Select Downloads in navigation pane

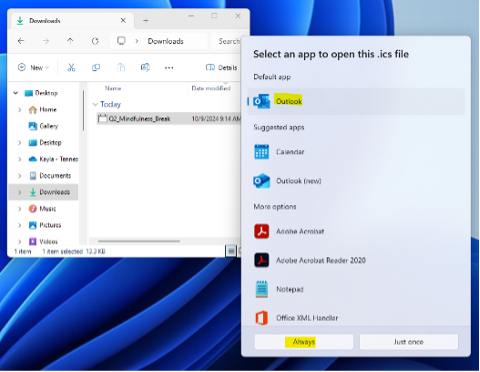pyautogui.click(x=54, y=192)
